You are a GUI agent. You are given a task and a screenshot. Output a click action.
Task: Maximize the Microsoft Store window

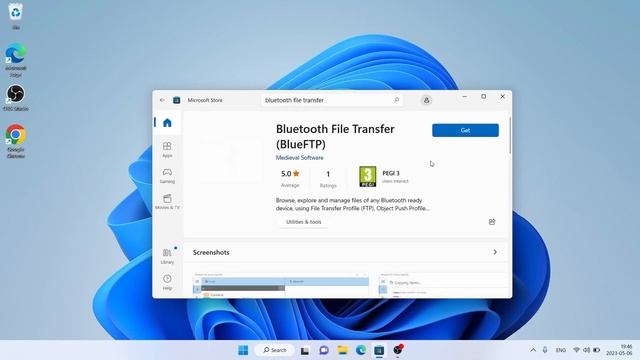[484, 97]
